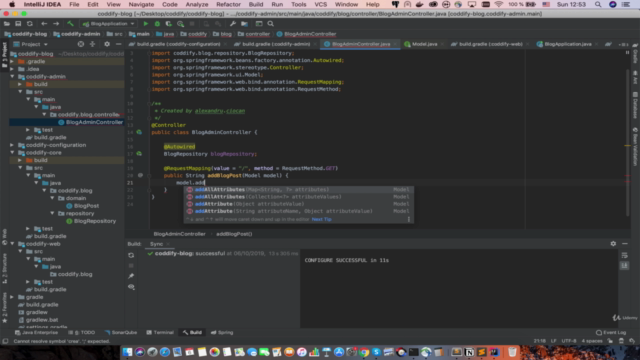Click the eye filter icon in Build panel

pos(131,287)
